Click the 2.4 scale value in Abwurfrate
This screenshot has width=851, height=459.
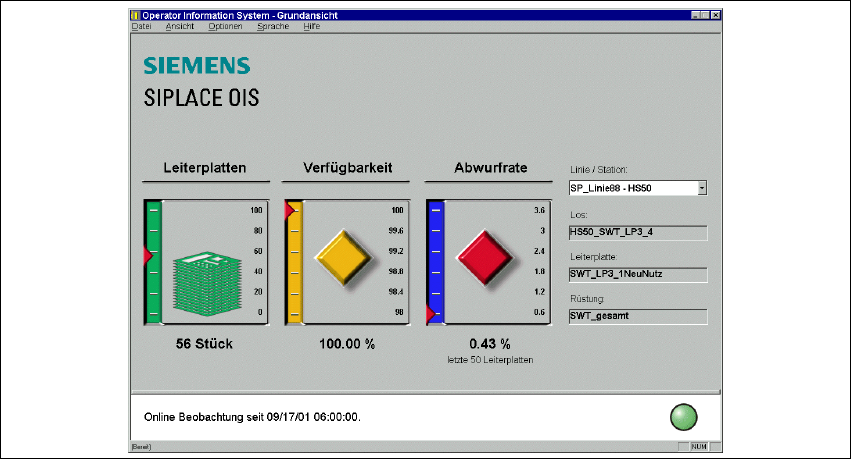539,251
